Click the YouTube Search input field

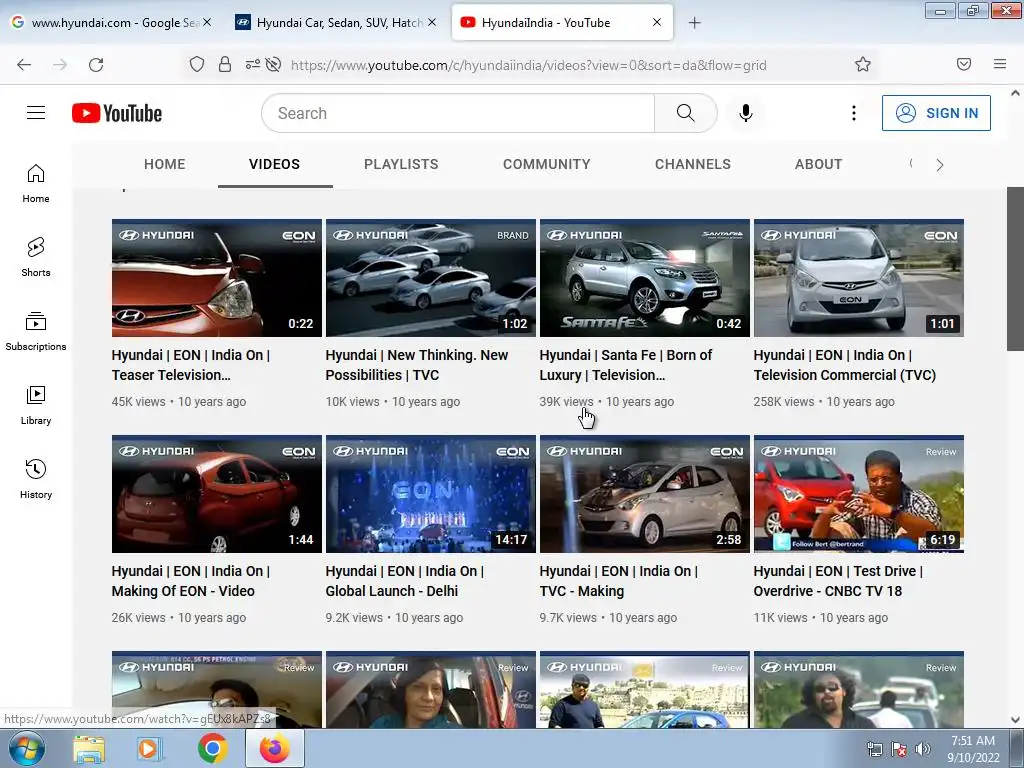point(458,113)
